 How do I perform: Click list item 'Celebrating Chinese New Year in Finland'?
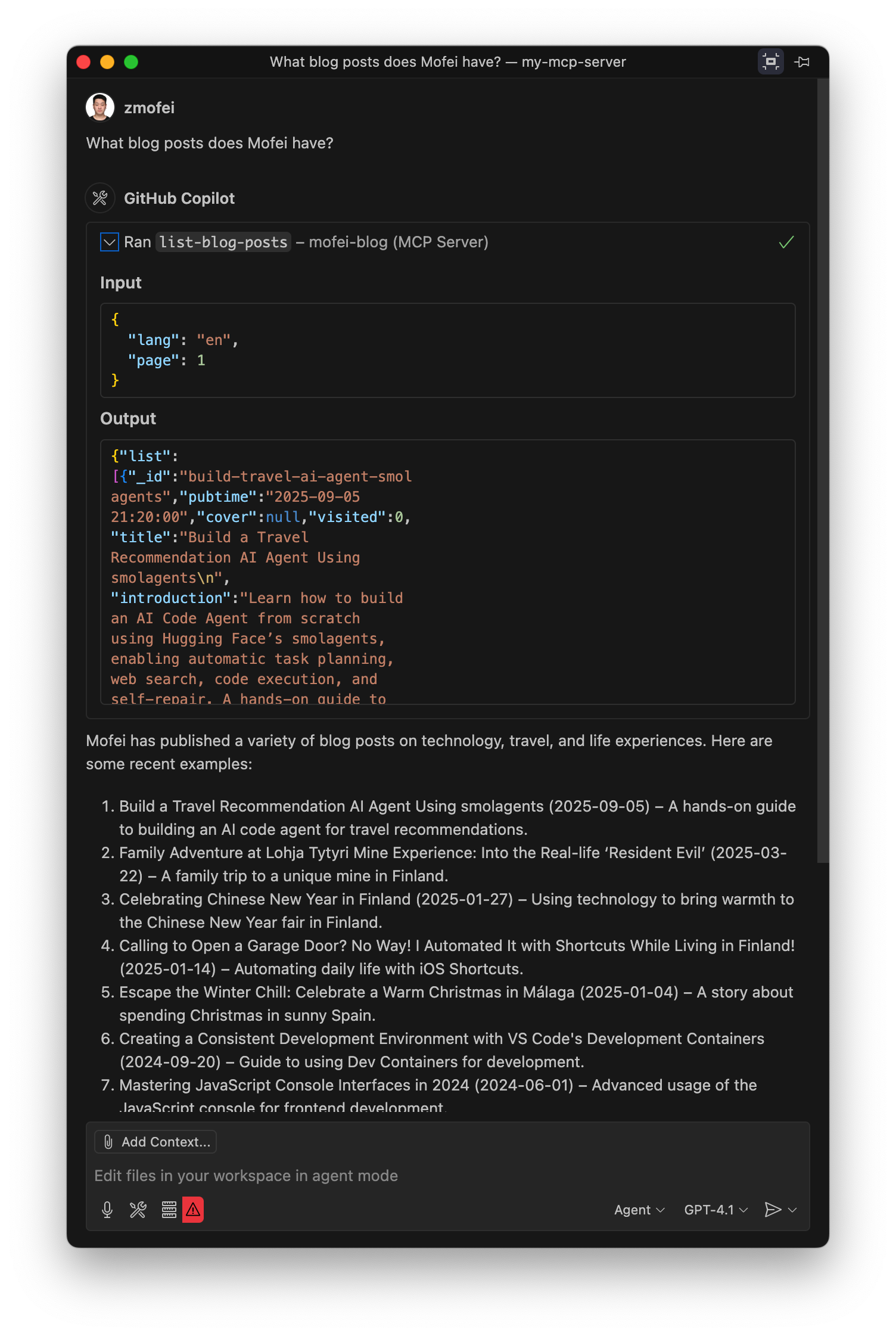456,911
